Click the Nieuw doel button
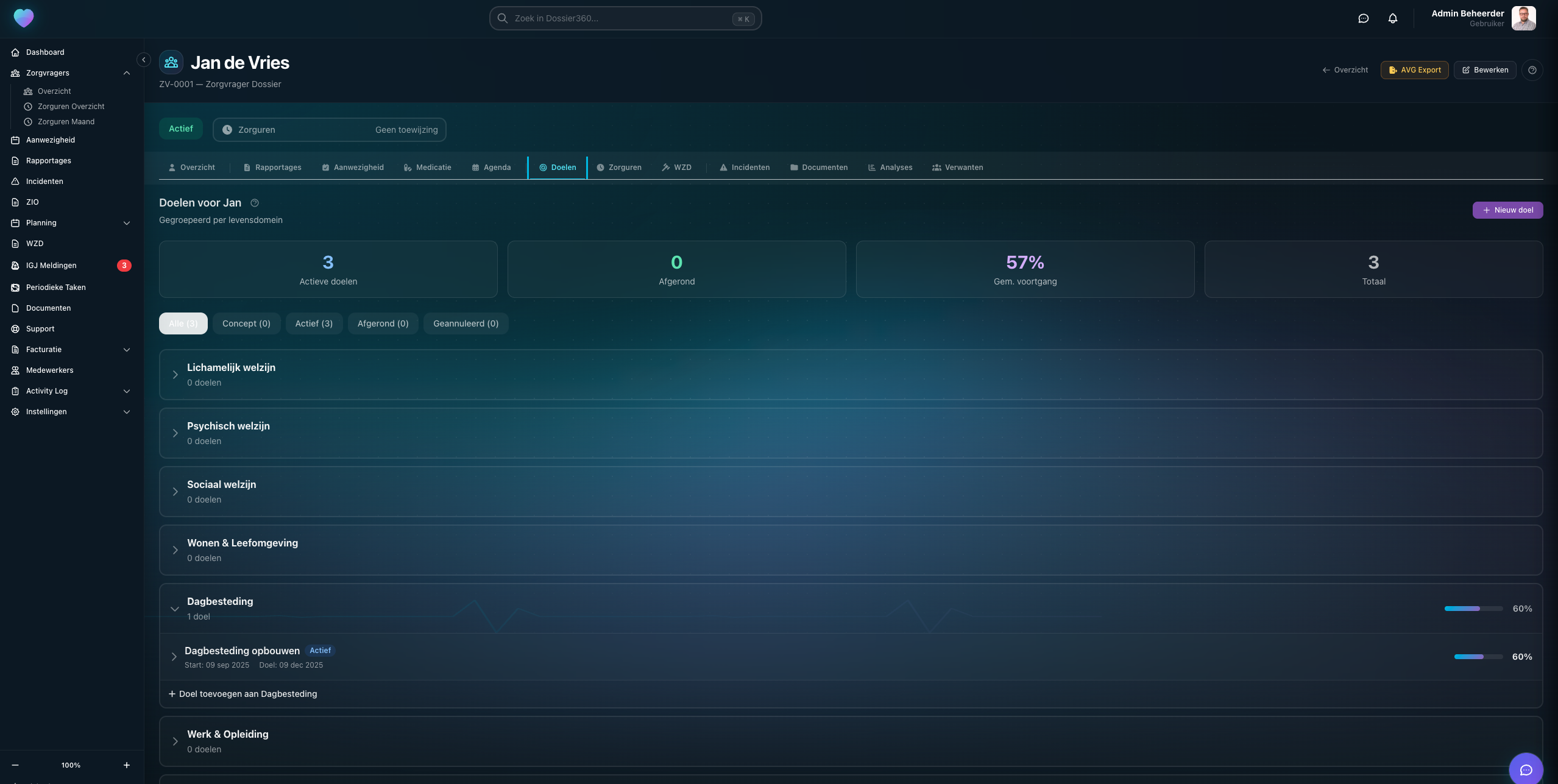This screenshot has height=784, width=1558. coord(1507,210)
